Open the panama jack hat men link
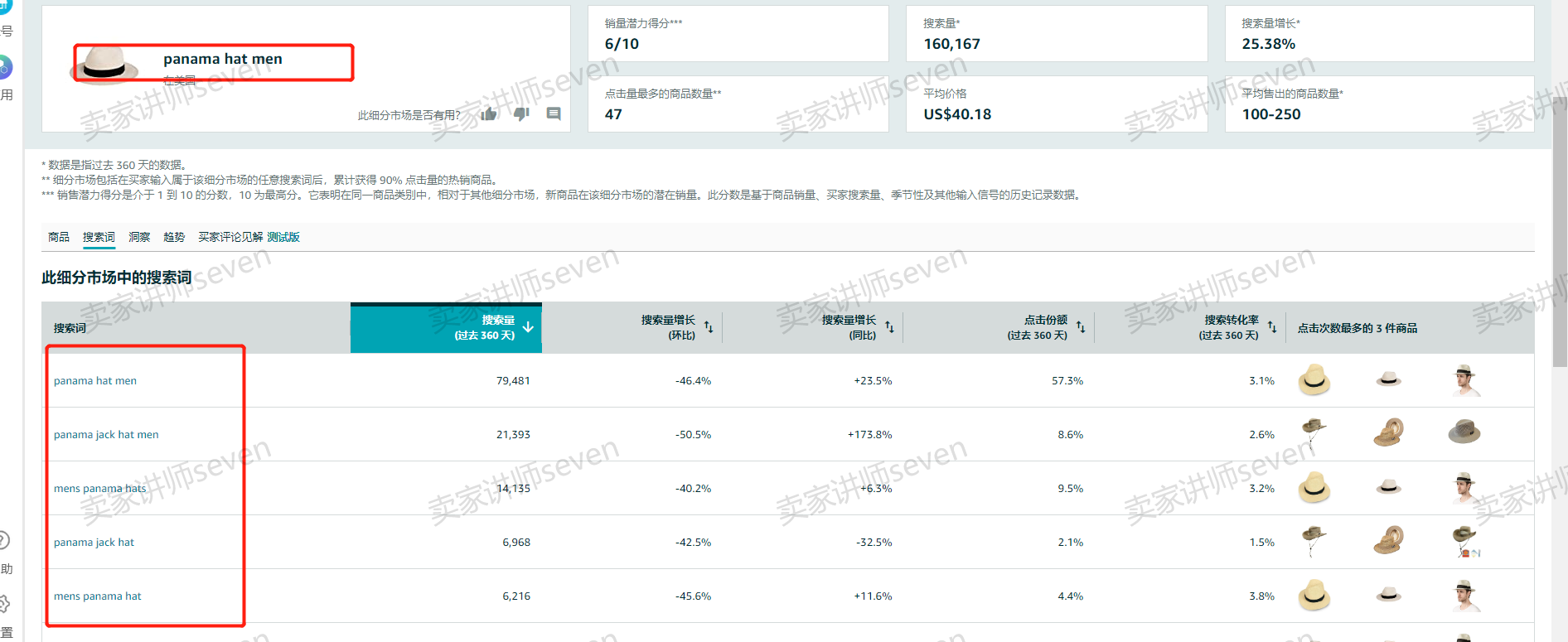Image resolution: width=1568 pixels, height=642 pixels. (x=106, y=435)
